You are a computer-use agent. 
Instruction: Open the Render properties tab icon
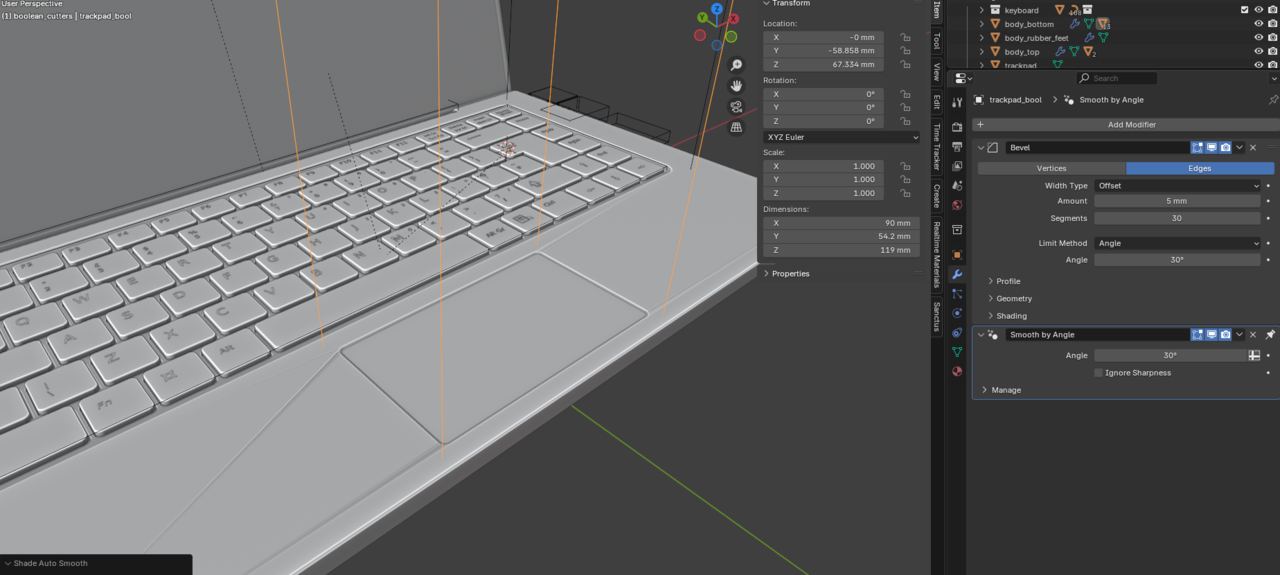[x=957, y=127]
